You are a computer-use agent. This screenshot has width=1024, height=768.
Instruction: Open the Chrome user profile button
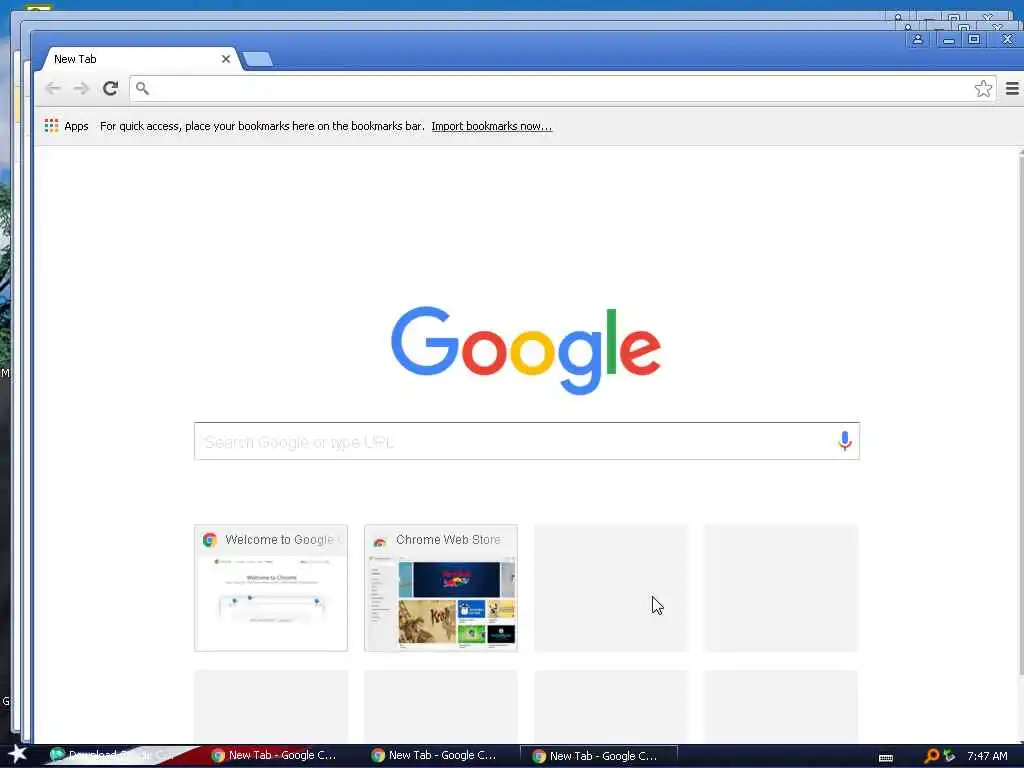tap(918, 40)
